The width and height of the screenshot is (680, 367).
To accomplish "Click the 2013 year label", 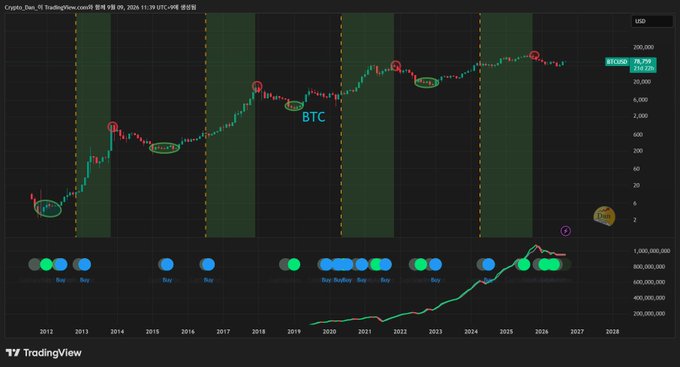I will pos(82,331).
